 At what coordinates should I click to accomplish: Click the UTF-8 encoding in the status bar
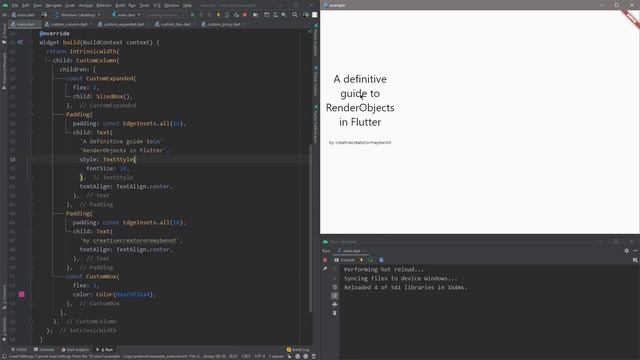click(x=260, y=356)
